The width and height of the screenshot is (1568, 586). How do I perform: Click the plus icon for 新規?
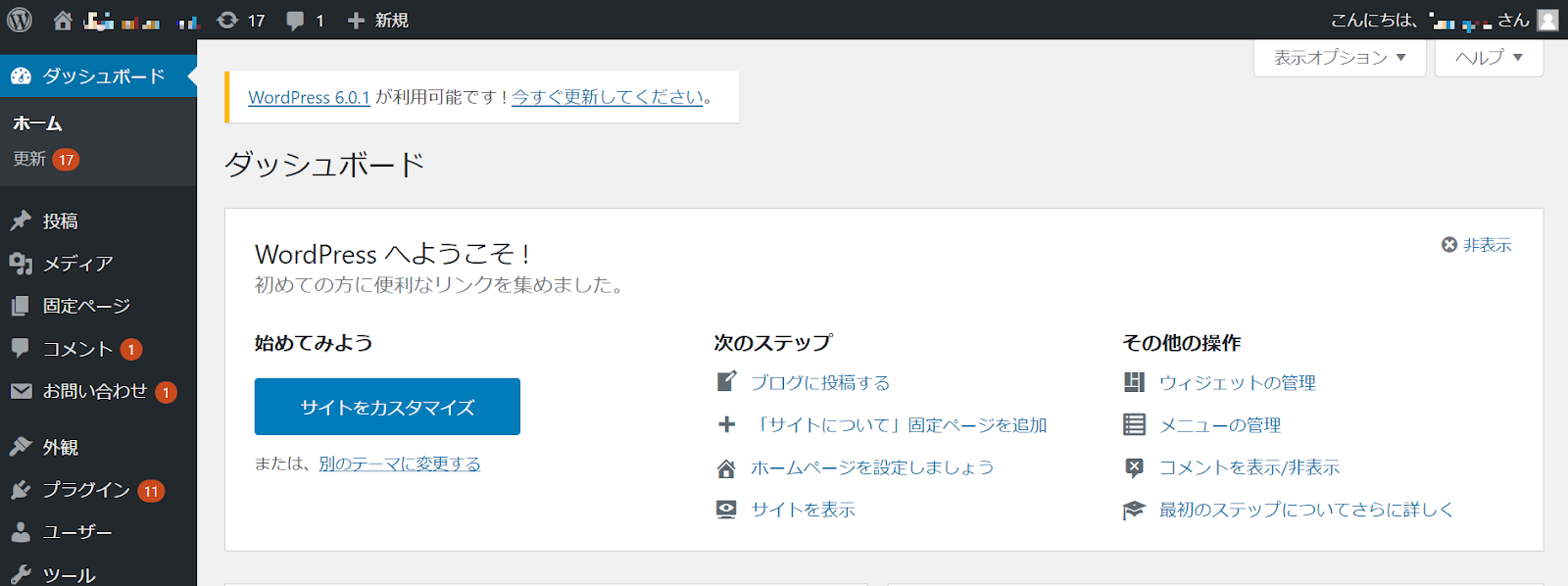coord(356,21)
